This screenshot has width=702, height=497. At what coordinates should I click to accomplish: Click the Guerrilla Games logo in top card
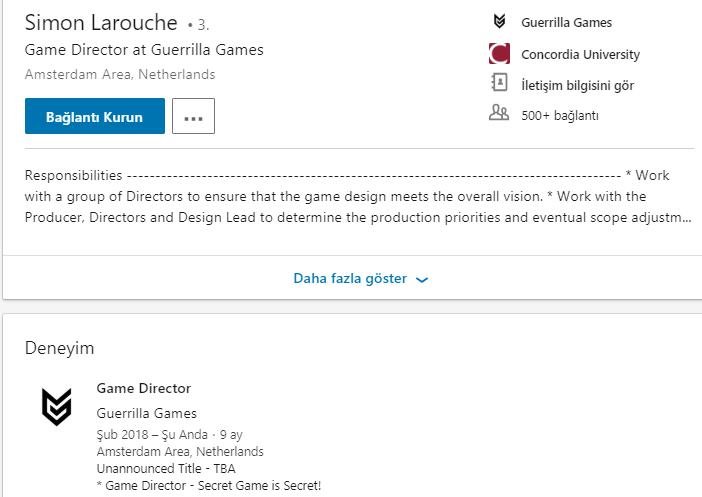click(x=499, y=21)
